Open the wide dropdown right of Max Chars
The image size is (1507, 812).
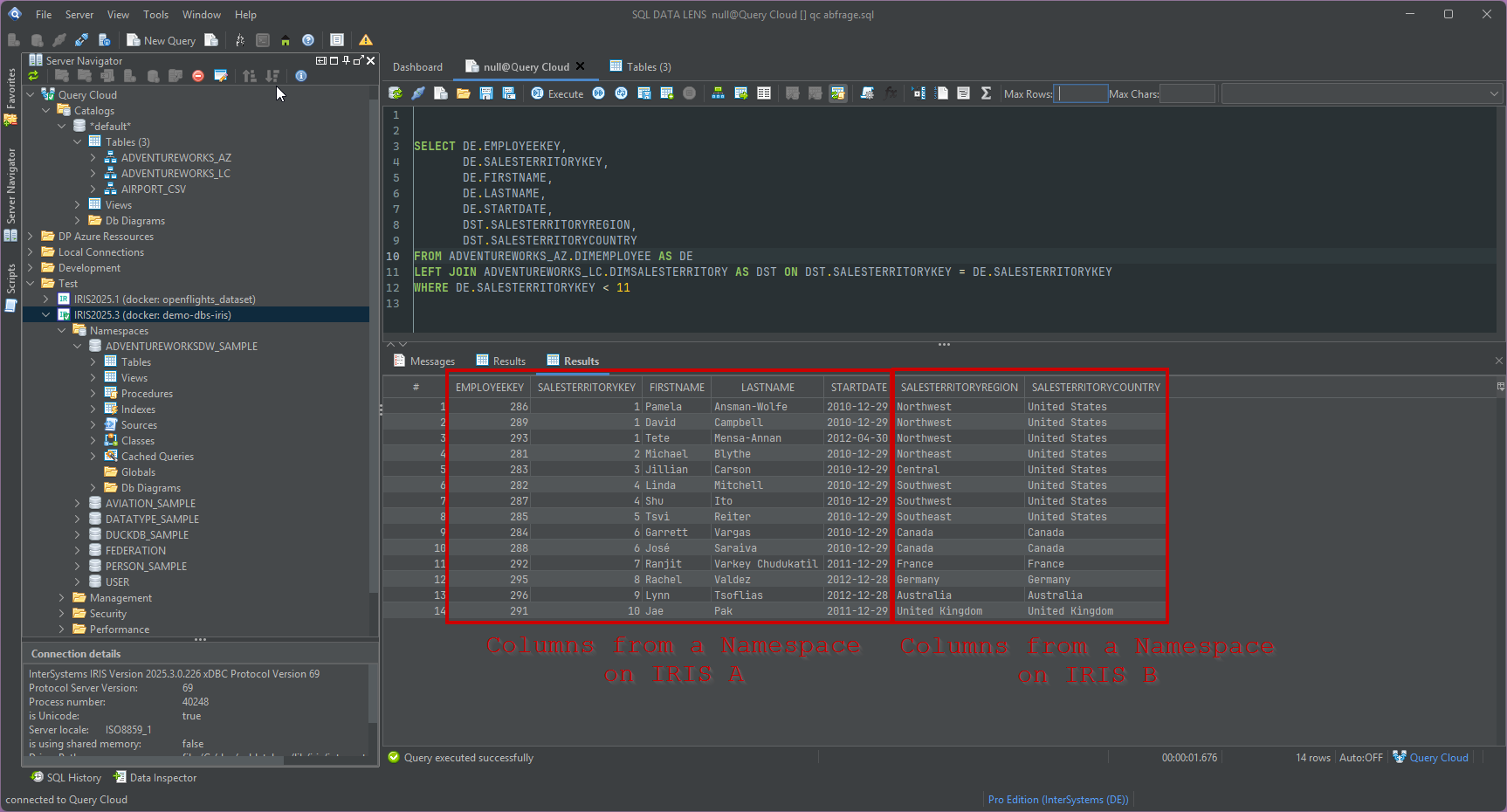[x=1361, y=93]
